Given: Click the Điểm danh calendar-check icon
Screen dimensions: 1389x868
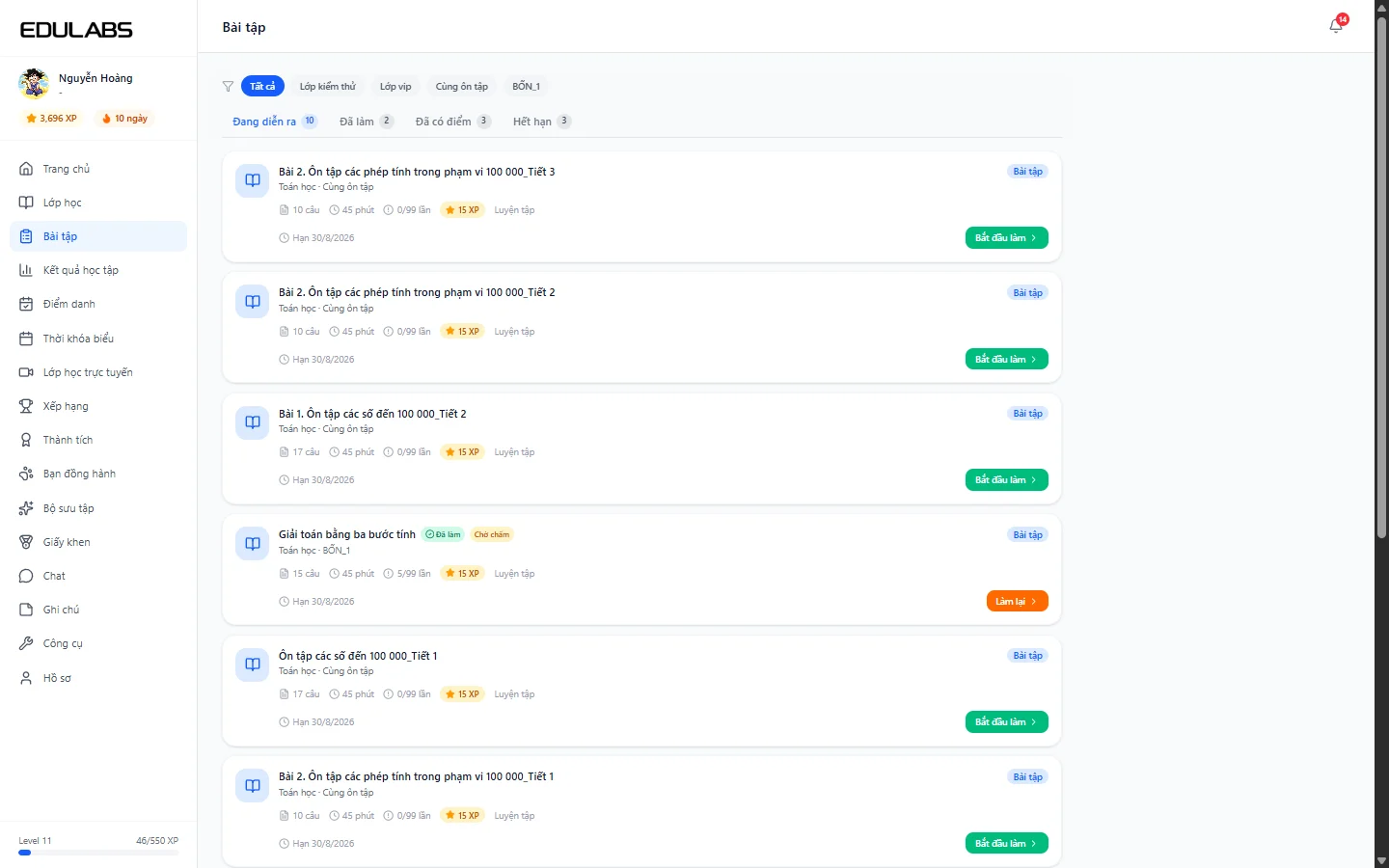Looking at the screenshot, I should 26,304.
